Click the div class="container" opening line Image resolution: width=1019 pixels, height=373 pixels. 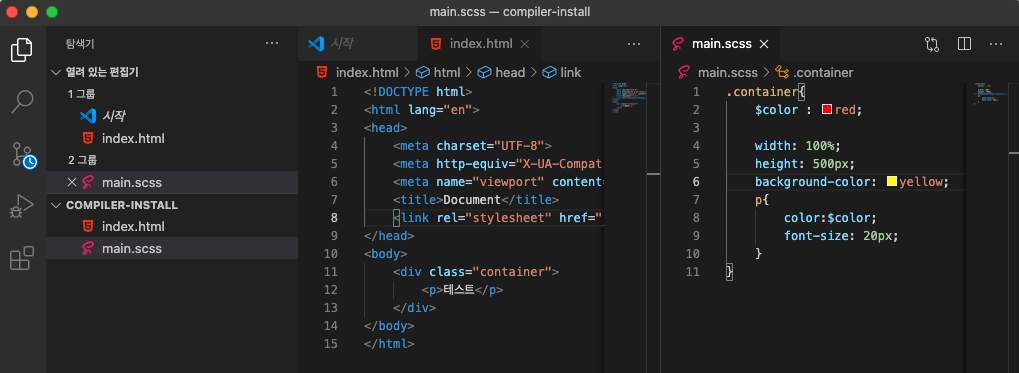click(x=476, y=272)
